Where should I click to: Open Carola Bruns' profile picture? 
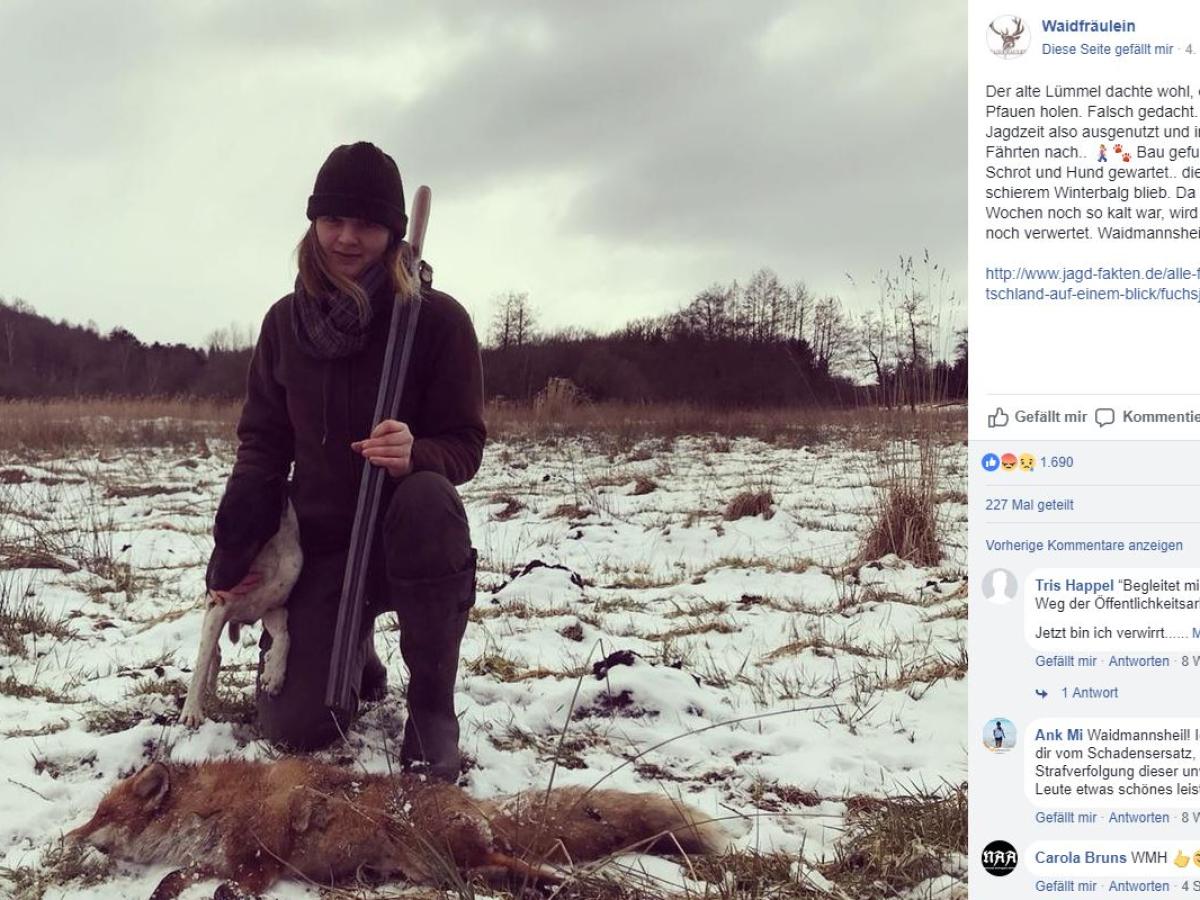1000,858
